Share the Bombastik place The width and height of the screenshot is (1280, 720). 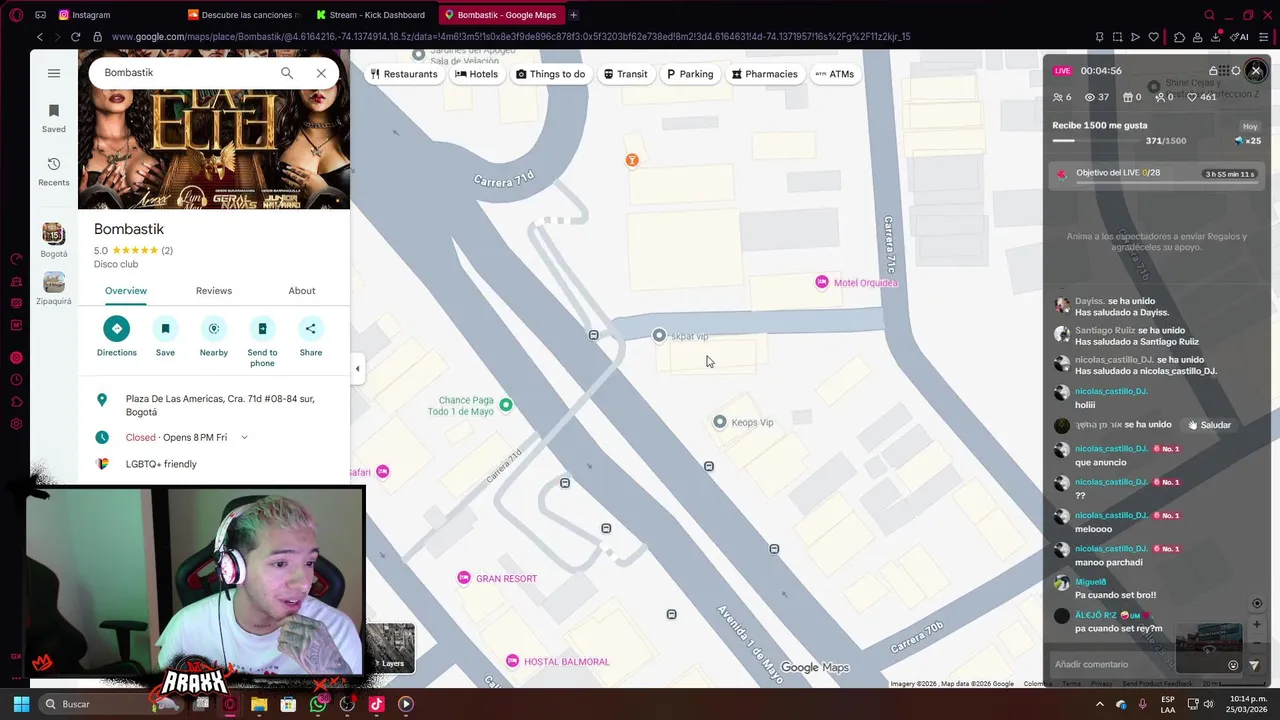(x=311, y=337)
